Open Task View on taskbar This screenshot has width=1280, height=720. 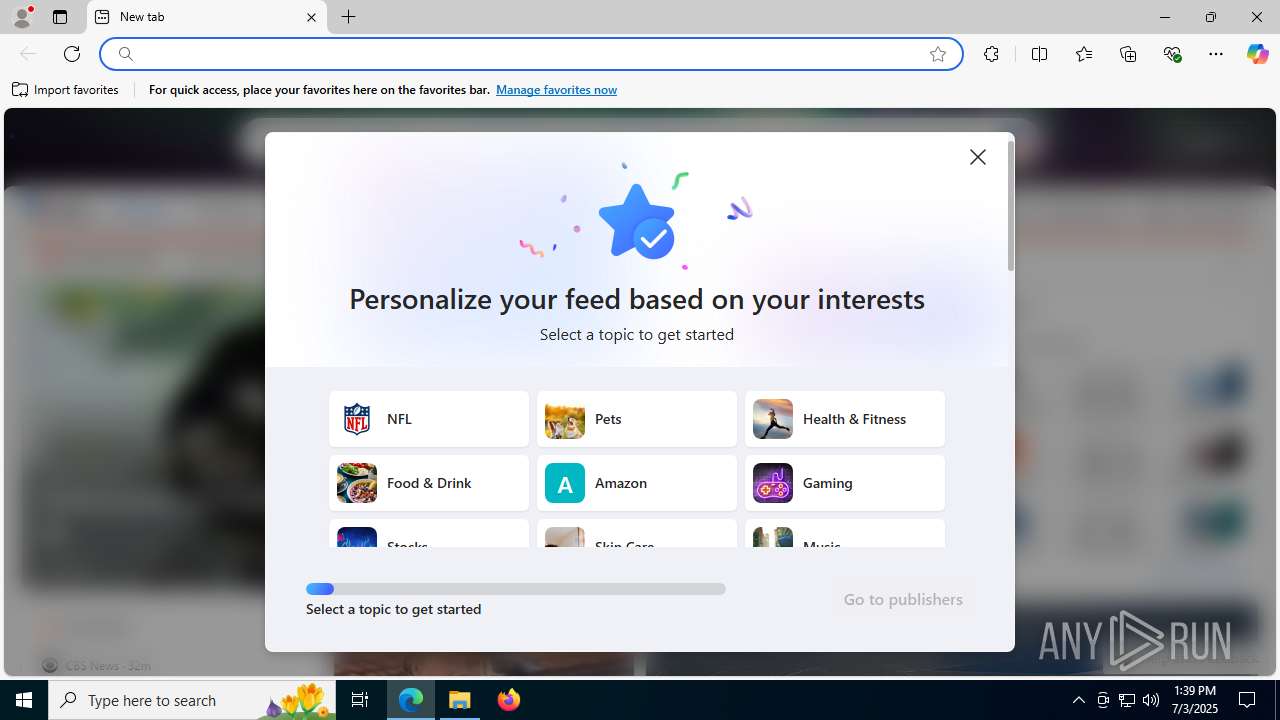click(x=360, y=700)
